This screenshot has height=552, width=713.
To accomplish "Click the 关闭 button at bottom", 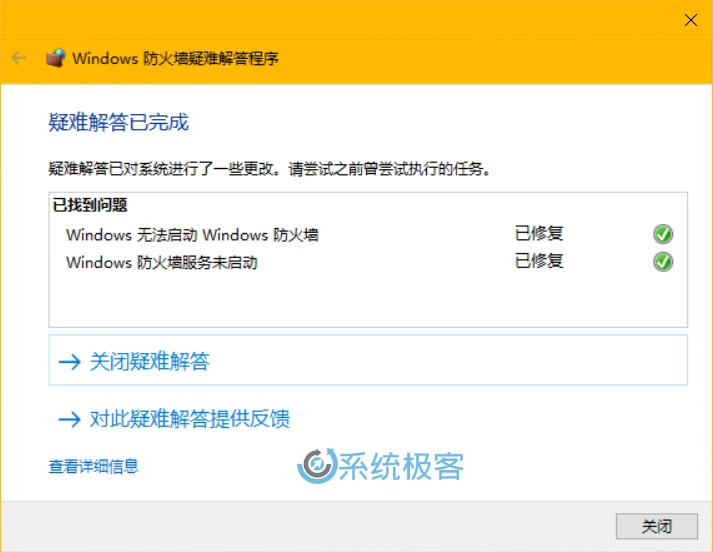I will click(657, 526).
